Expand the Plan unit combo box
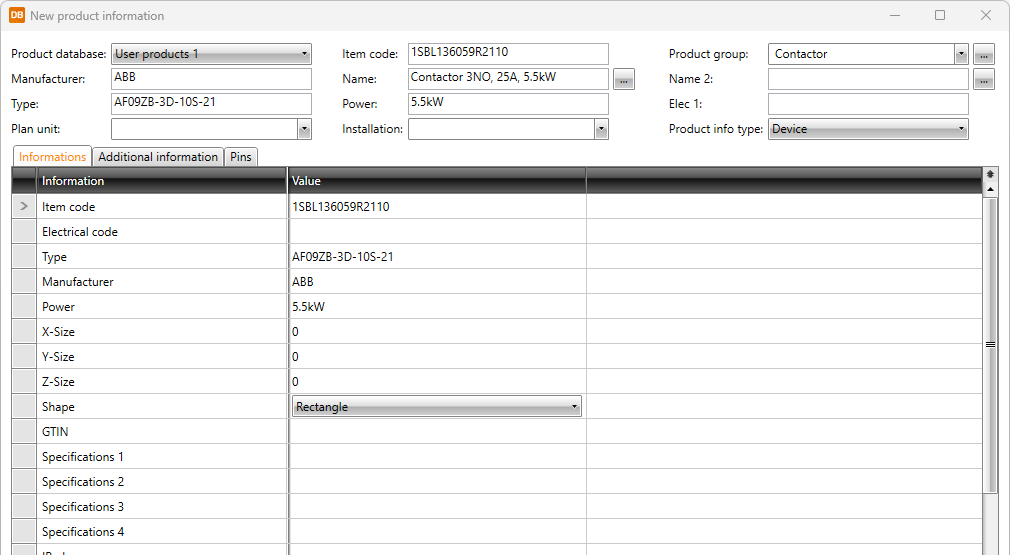 (304, 129)
